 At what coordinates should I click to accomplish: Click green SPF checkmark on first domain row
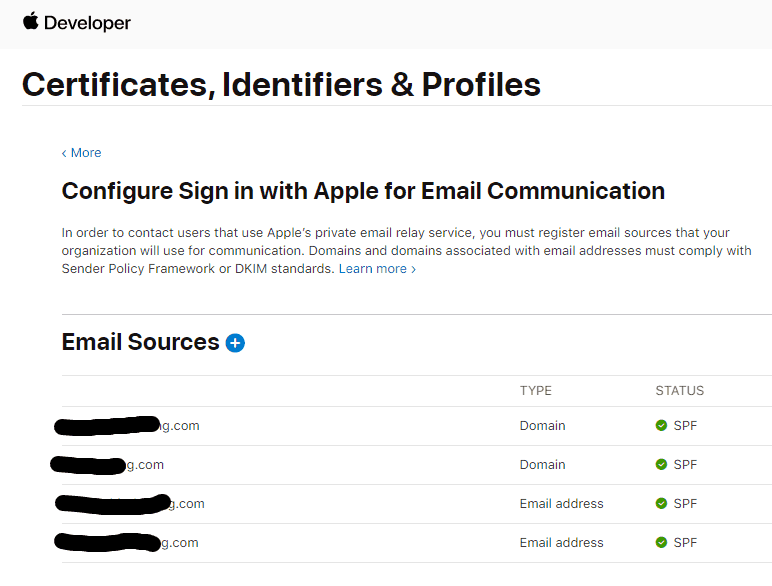[x=661, y=425]
